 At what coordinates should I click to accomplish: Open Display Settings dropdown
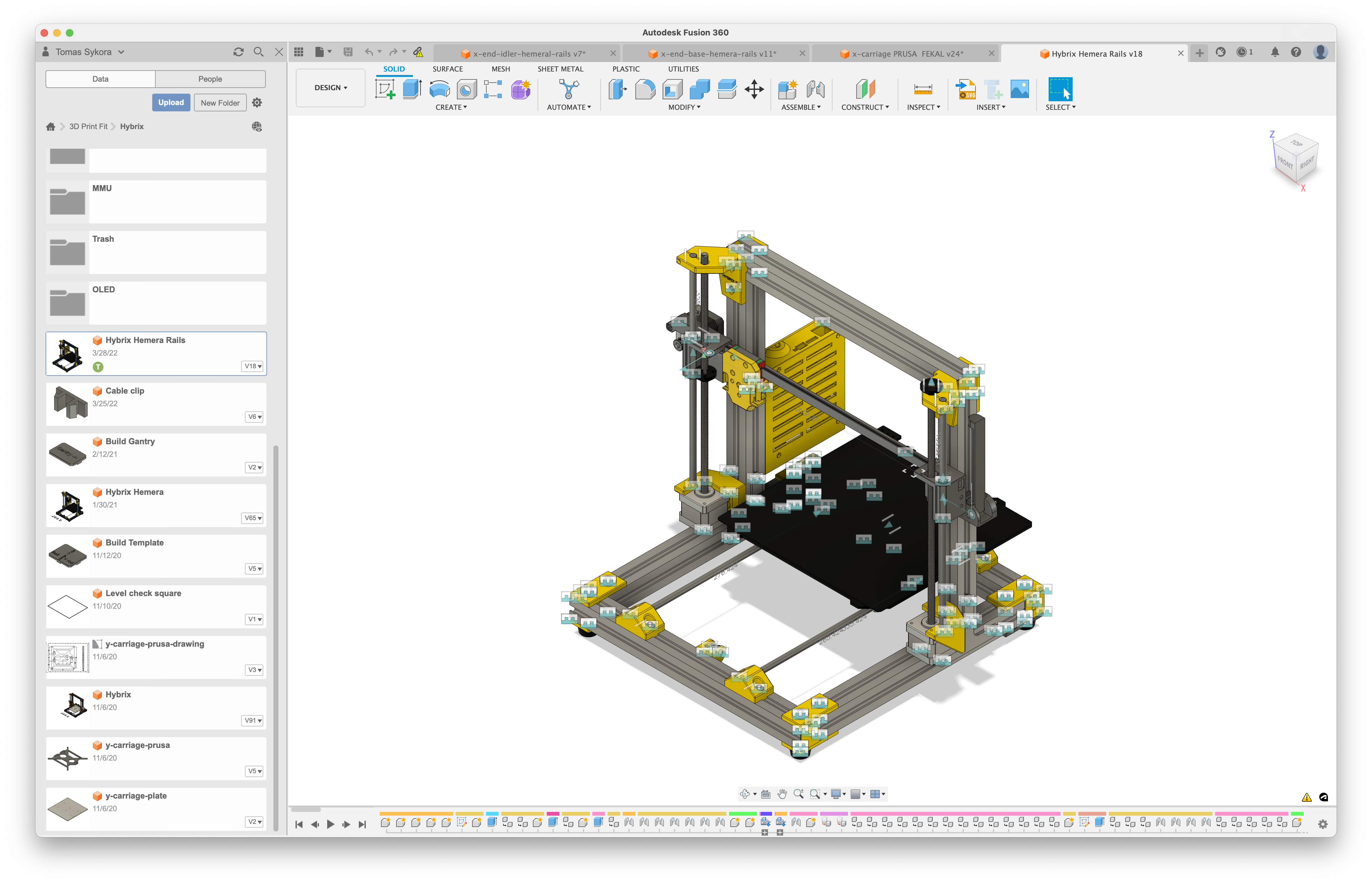(x=839, y=794)
